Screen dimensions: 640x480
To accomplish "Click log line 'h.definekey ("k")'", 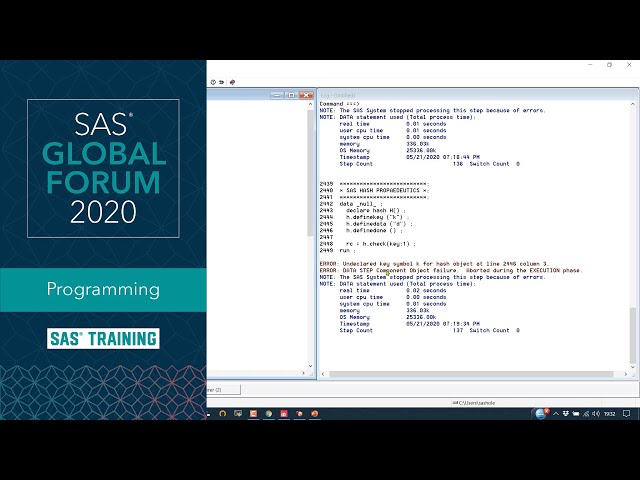I will click(378, 217).
